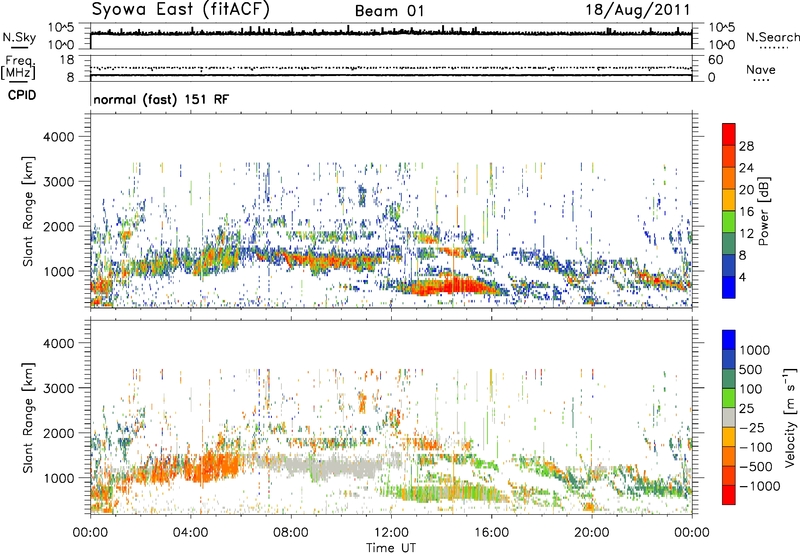
Task: Click the '28' power colorbar tick
Action: [x=746, y=146]
